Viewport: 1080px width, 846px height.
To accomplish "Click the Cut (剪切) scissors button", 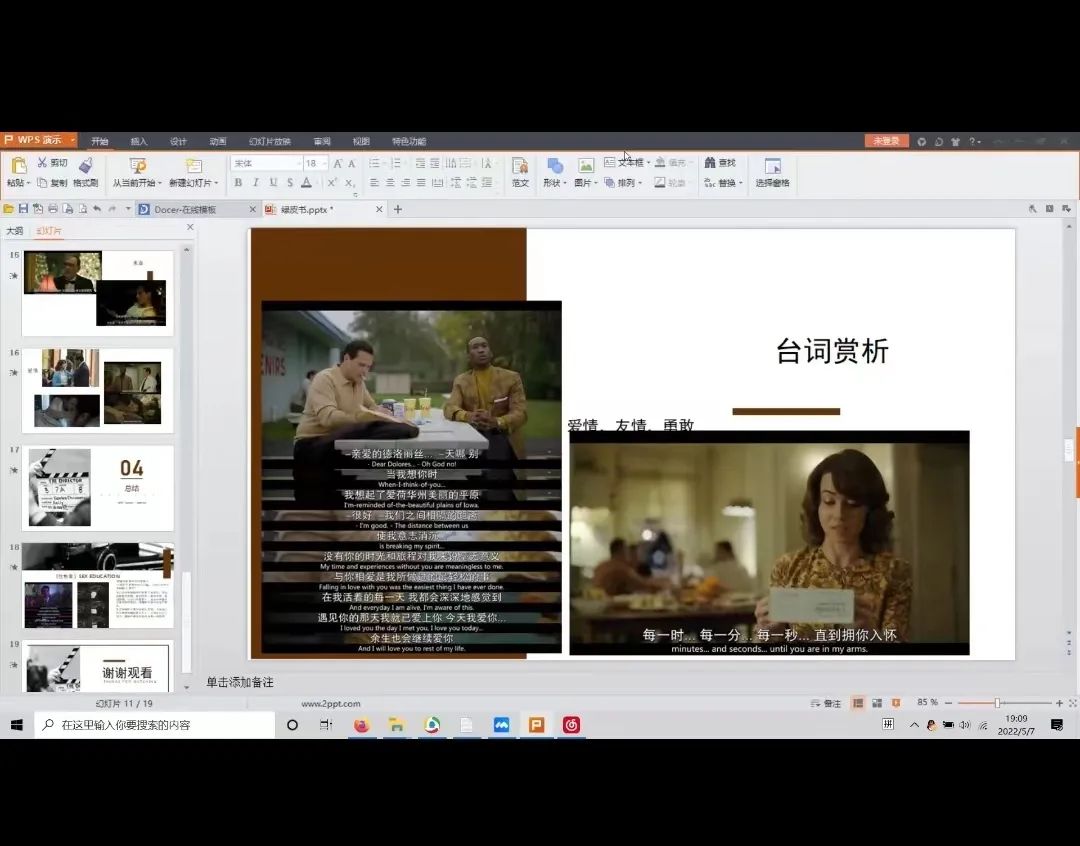I will coord(52,163).
